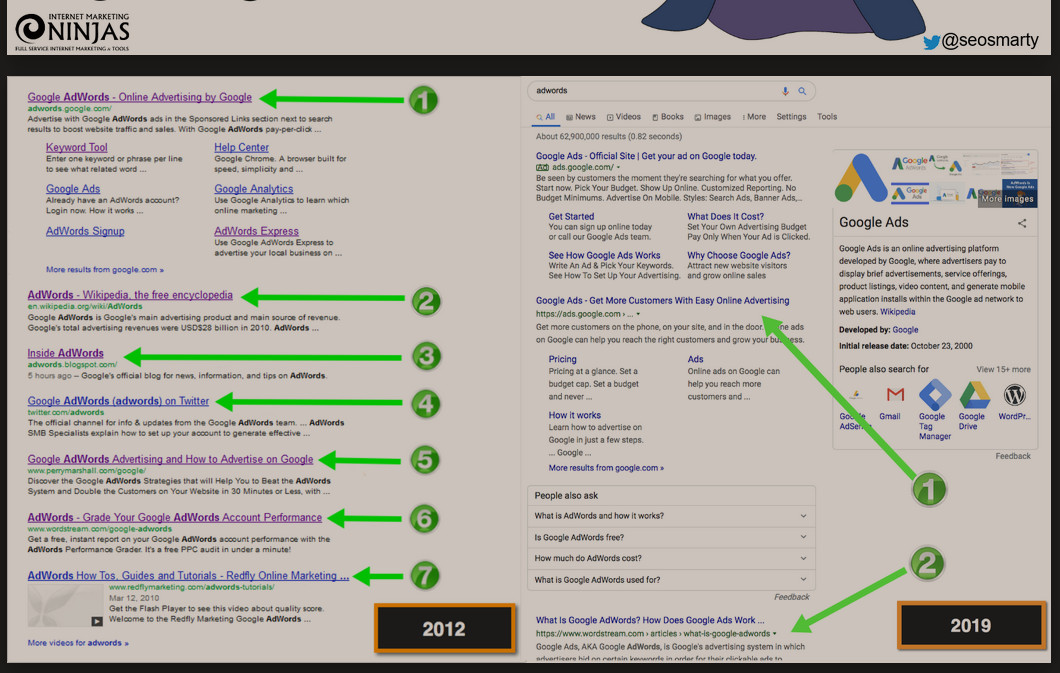Viewport: 1060px width, 673px height.
Task: Click 'More results from google.com' in 2019 results
Action: click(606, 468)
